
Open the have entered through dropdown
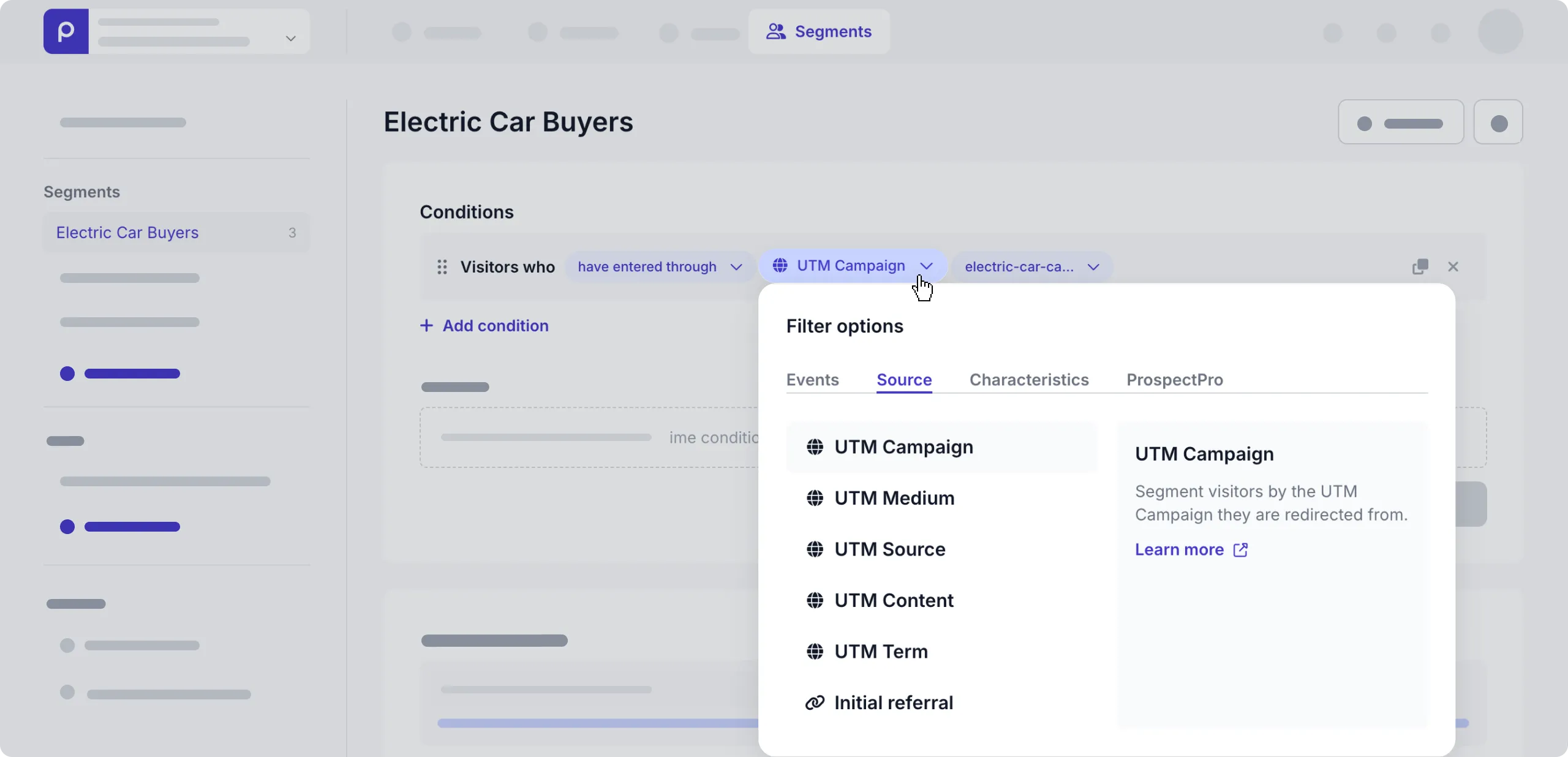coord(659,267)
